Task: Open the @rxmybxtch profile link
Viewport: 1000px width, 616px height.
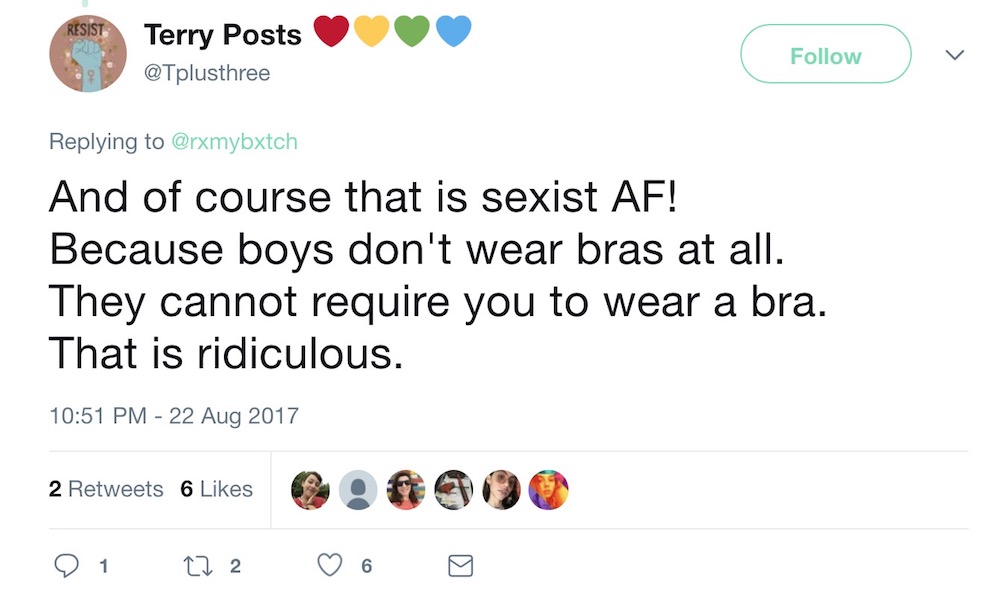Action: pyautogui.click(x=235, y=142)
